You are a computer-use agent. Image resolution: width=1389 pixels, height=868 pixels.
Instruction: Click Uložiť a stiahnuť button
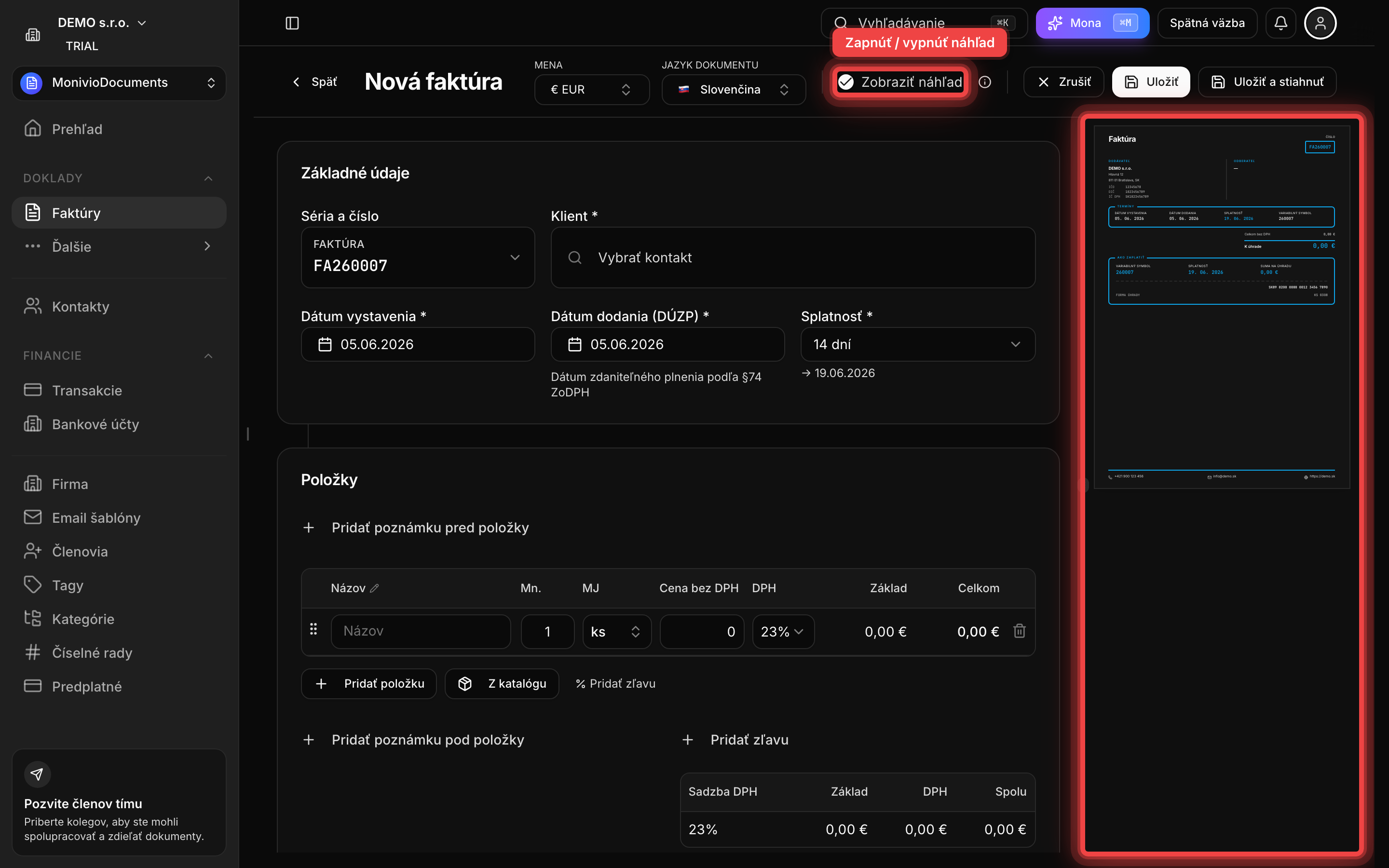click(x=1267, y=82)
